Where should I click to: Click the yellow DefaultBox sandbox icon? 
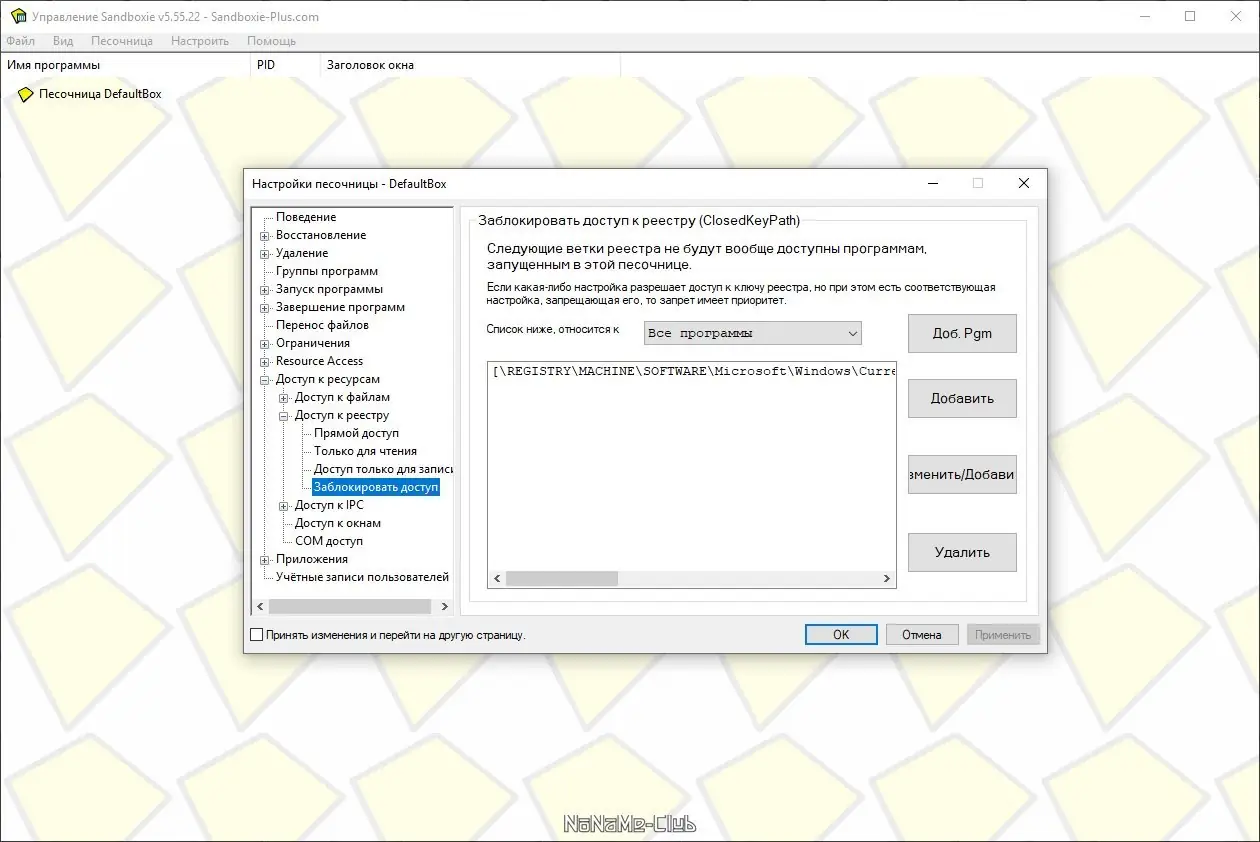26,94
